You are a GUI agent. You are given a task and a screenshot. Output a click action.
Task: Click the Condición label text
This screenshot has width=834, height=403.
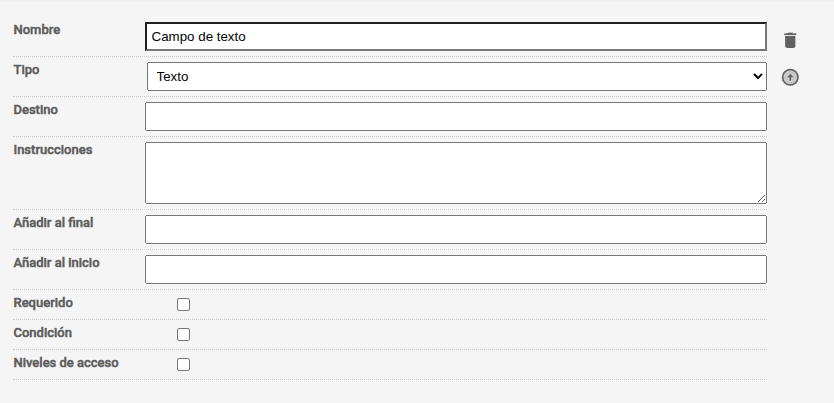[x=43, y=332]
